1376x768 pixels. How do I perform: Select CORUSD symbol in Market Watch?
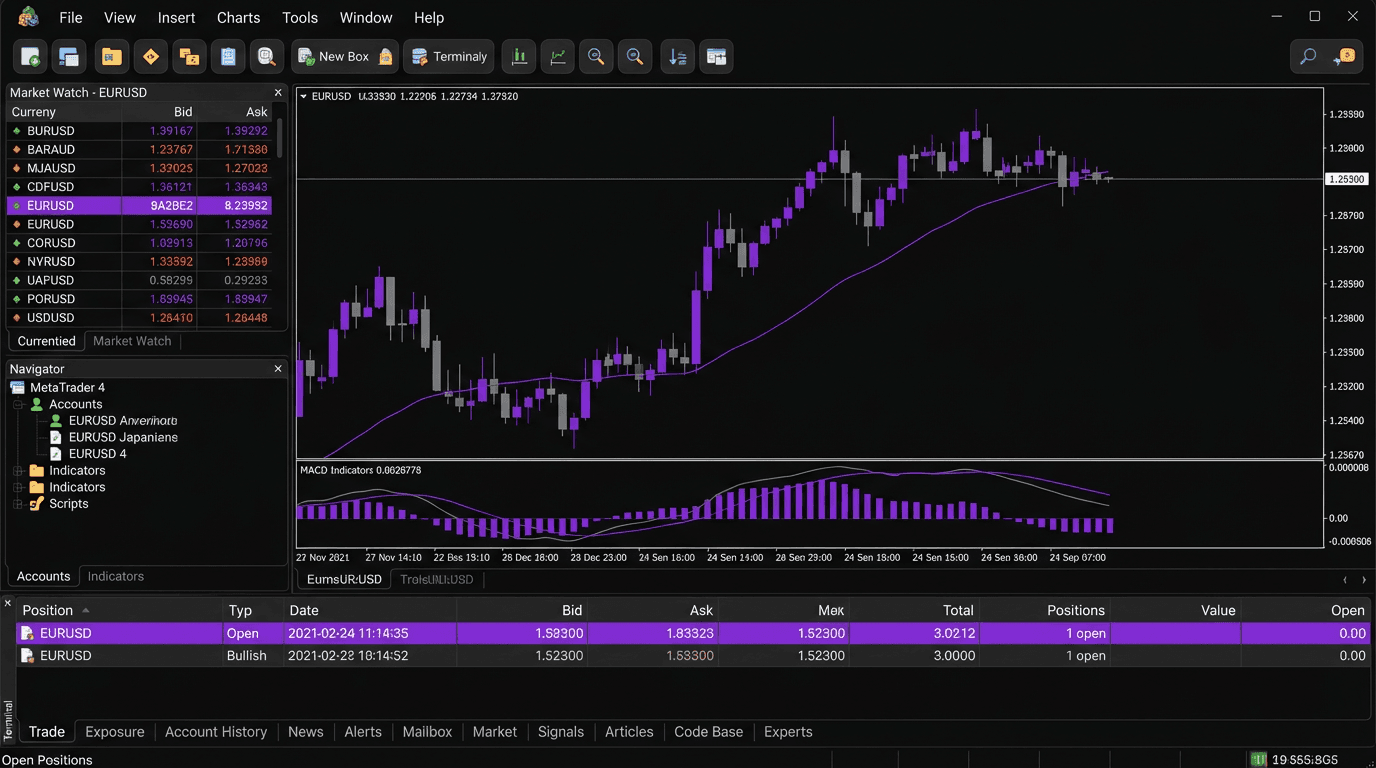[x=51, y=243]
